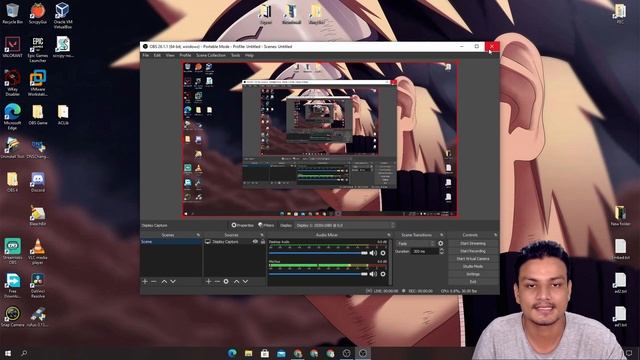Select the BleachBit desktop shortcut

point(38,216)
